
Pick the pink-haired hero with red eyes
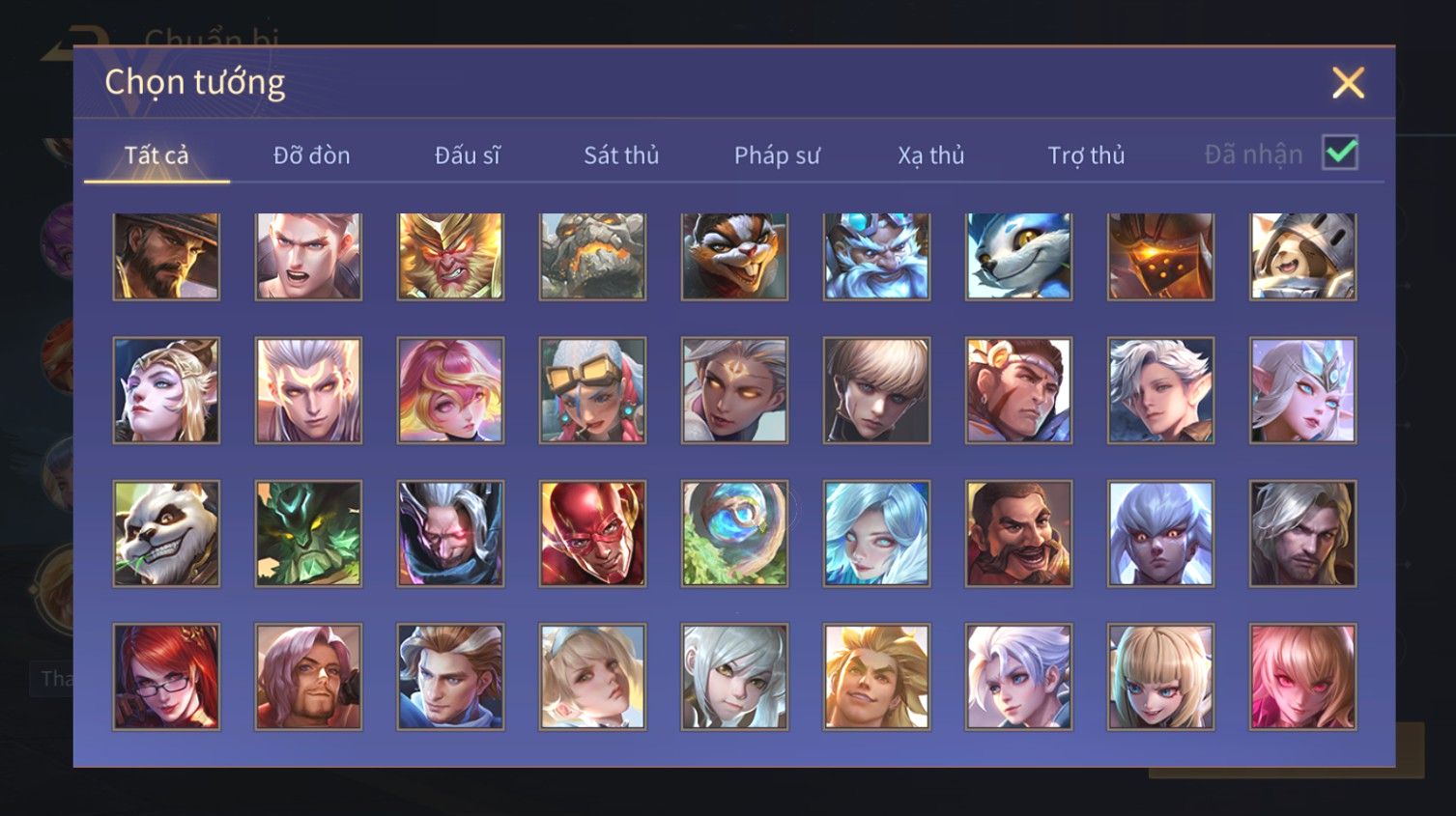(1302, 676)
